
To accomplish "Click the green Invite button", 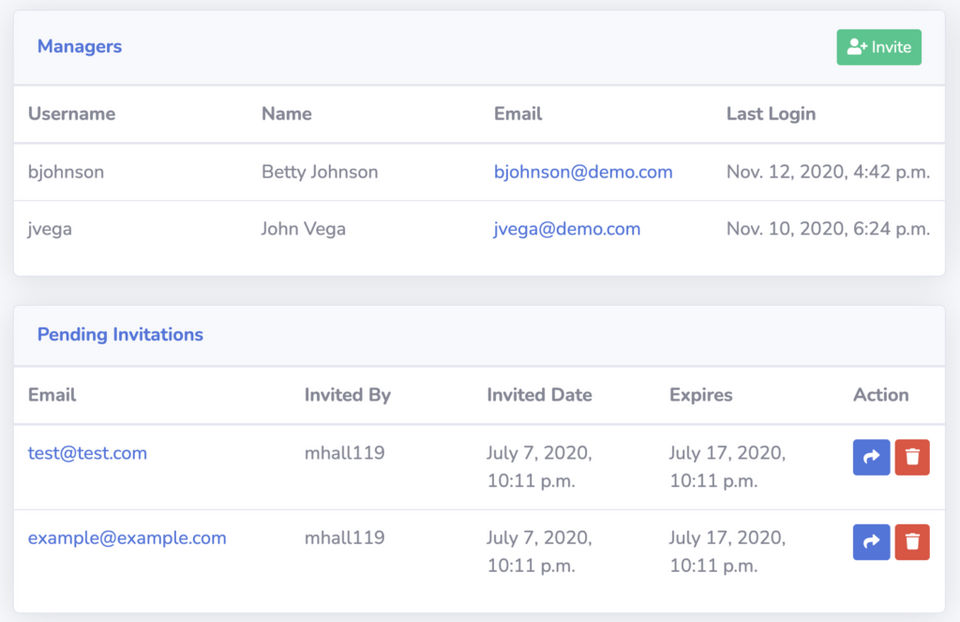I will [x=879, y=47].
